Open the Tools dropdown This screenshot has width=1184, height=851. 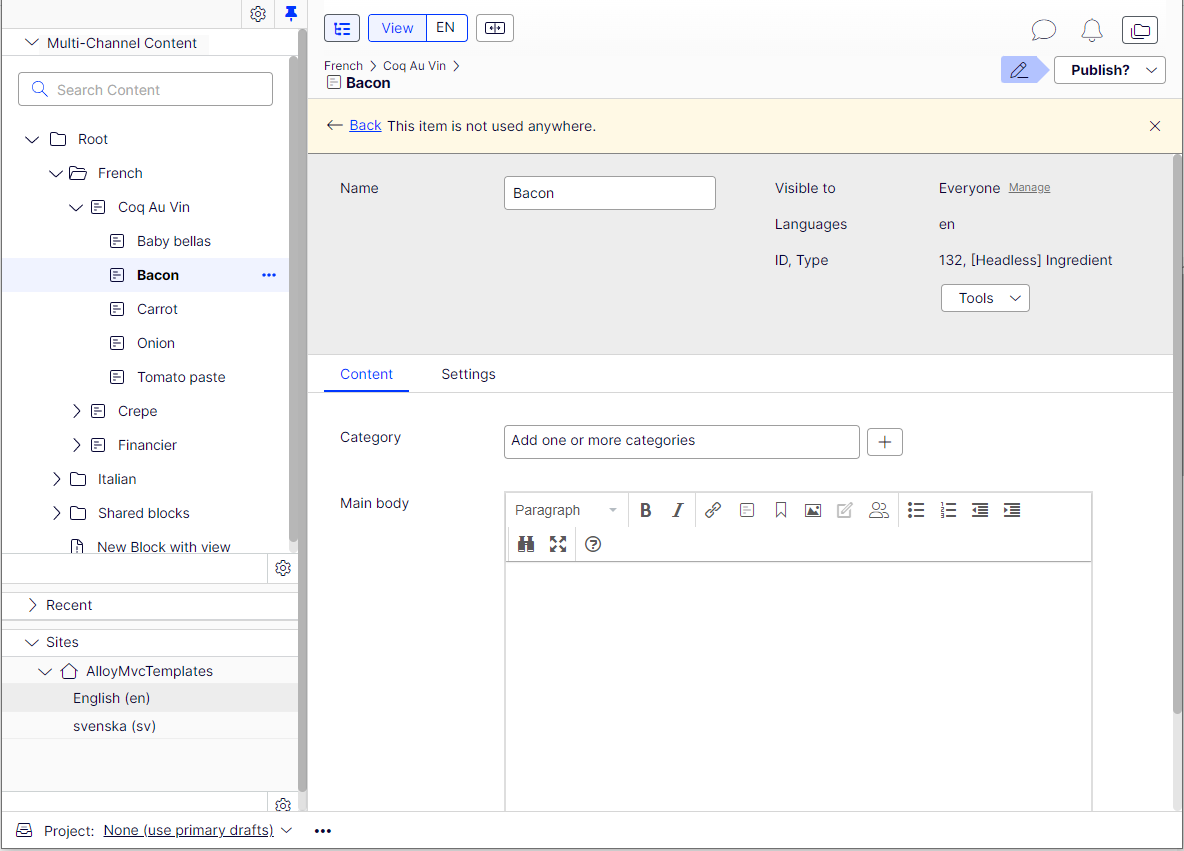(x=985, y=298)
